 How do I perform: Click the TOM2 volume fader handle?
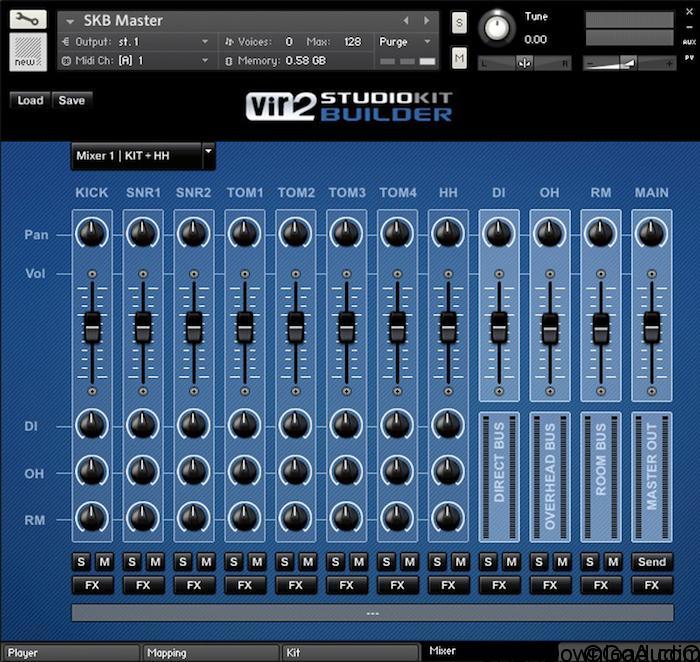(296, 328)
